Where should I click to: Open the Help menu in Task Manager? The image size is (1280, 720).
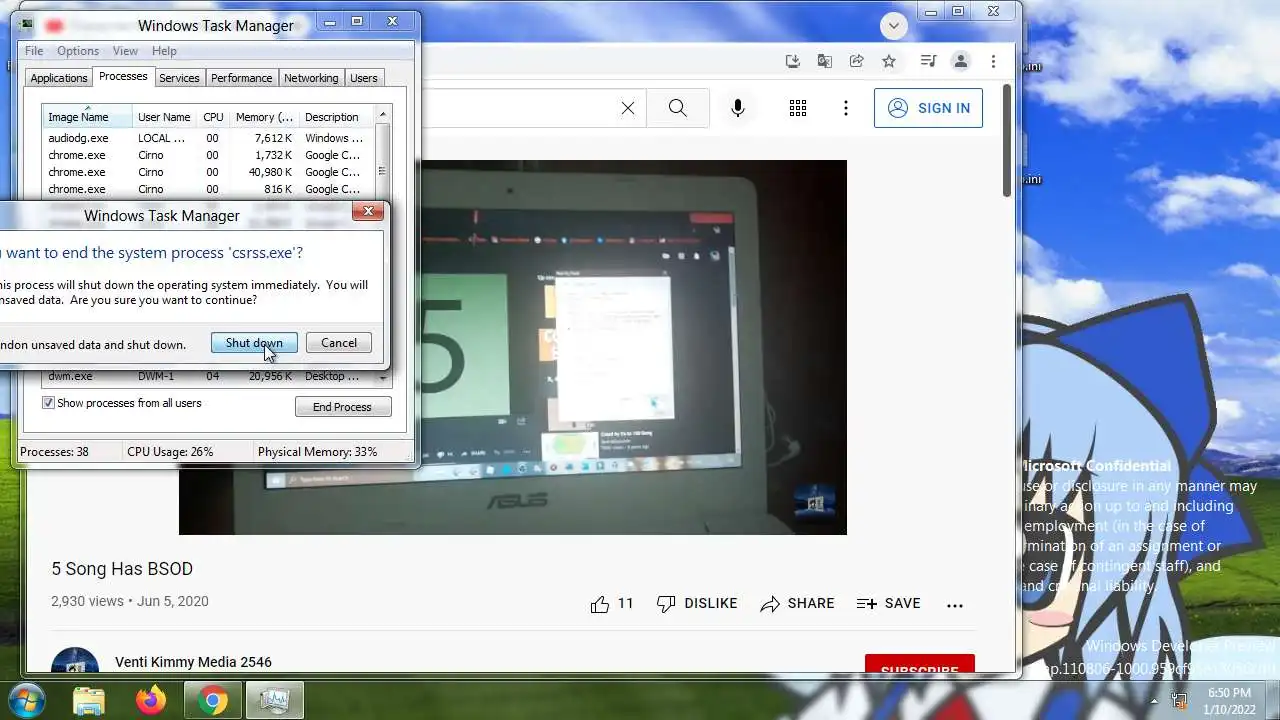point(164,51)
